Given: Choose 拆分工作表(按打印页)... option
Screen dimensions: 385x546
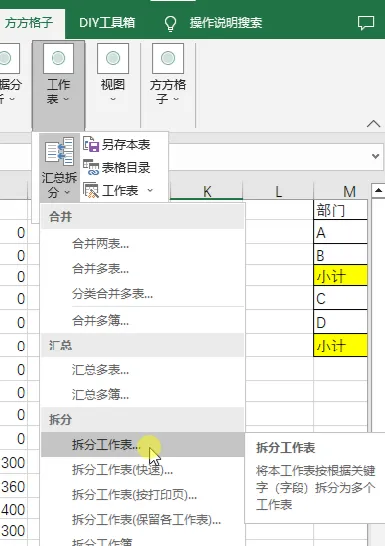Looking at the screenshot, I should pos(143,495).
